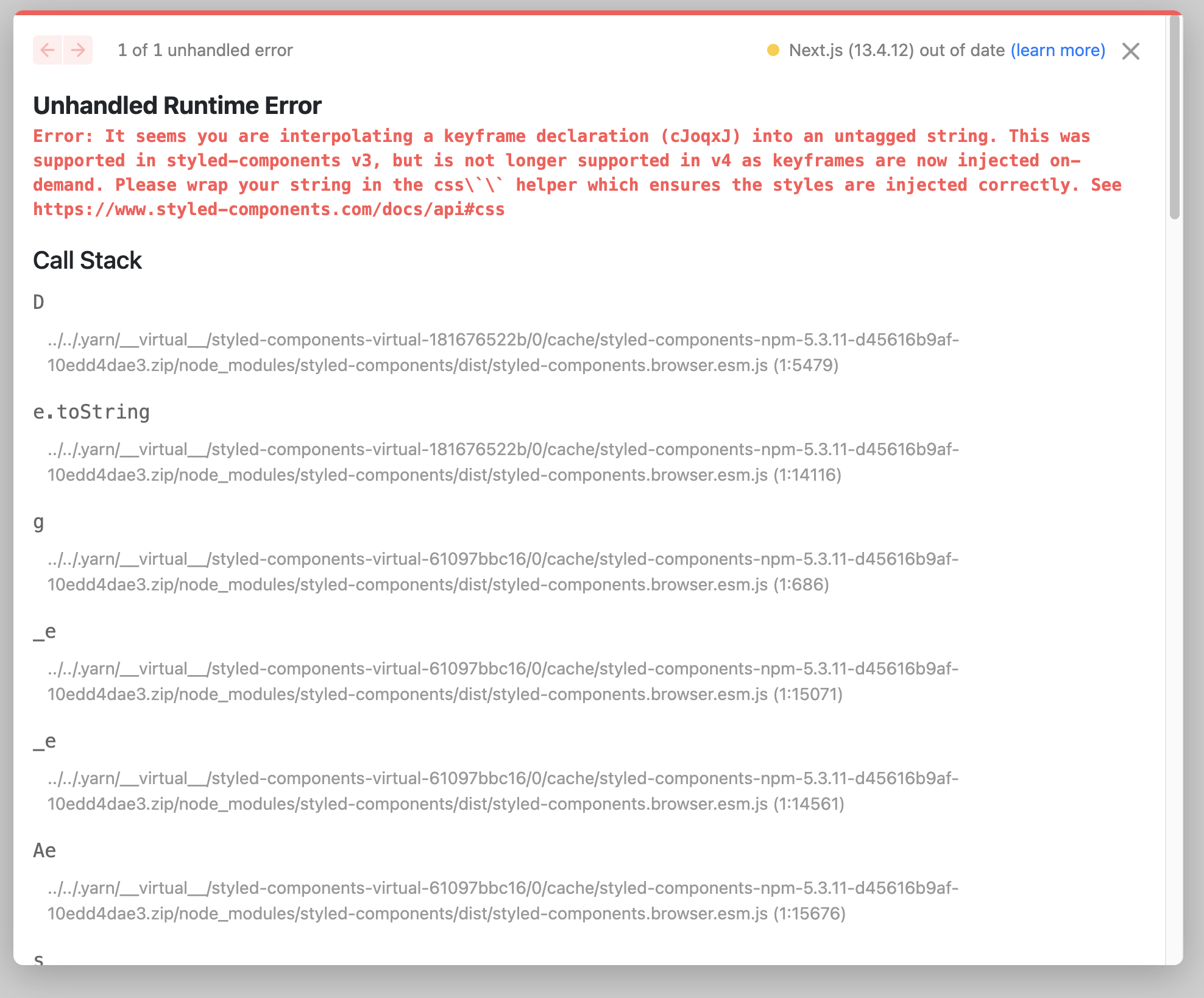Click the yellow out-of-date status dot

(773, 50)
